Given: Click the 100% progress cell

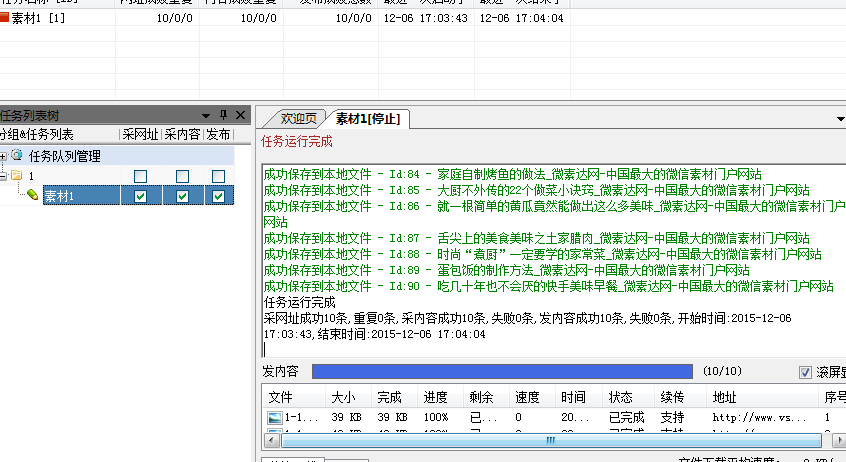Looking at the screenshot, I should pyautogui.click(x=436, y=417).
